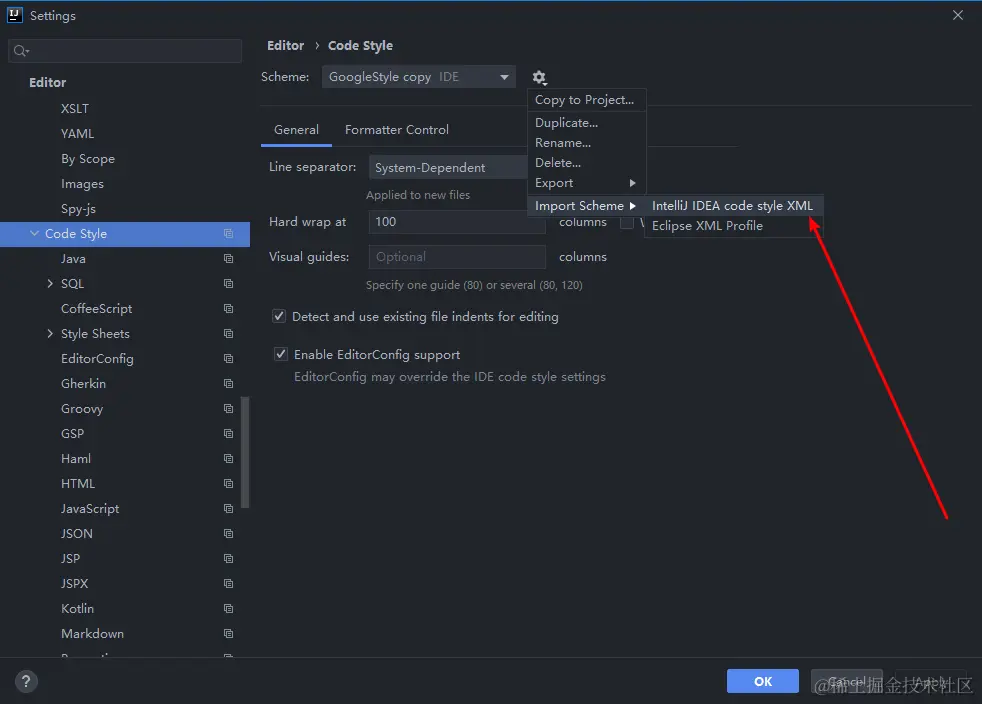
Task: Click the Hard wrap at field with 100
Action: click(x=457, y=222)
